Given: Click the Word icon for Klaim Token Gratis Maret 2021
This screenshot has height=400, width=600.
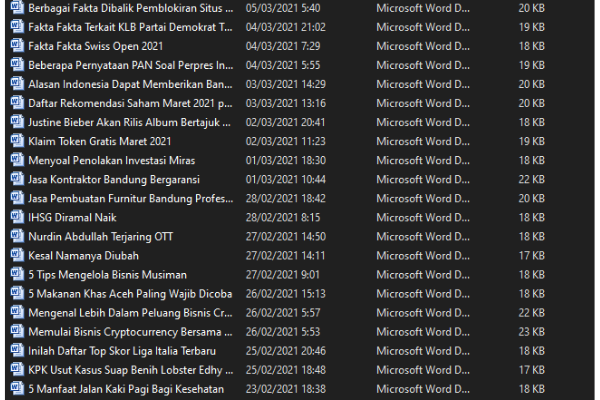Looking at the screenshot, I should [x=17, y=140].
